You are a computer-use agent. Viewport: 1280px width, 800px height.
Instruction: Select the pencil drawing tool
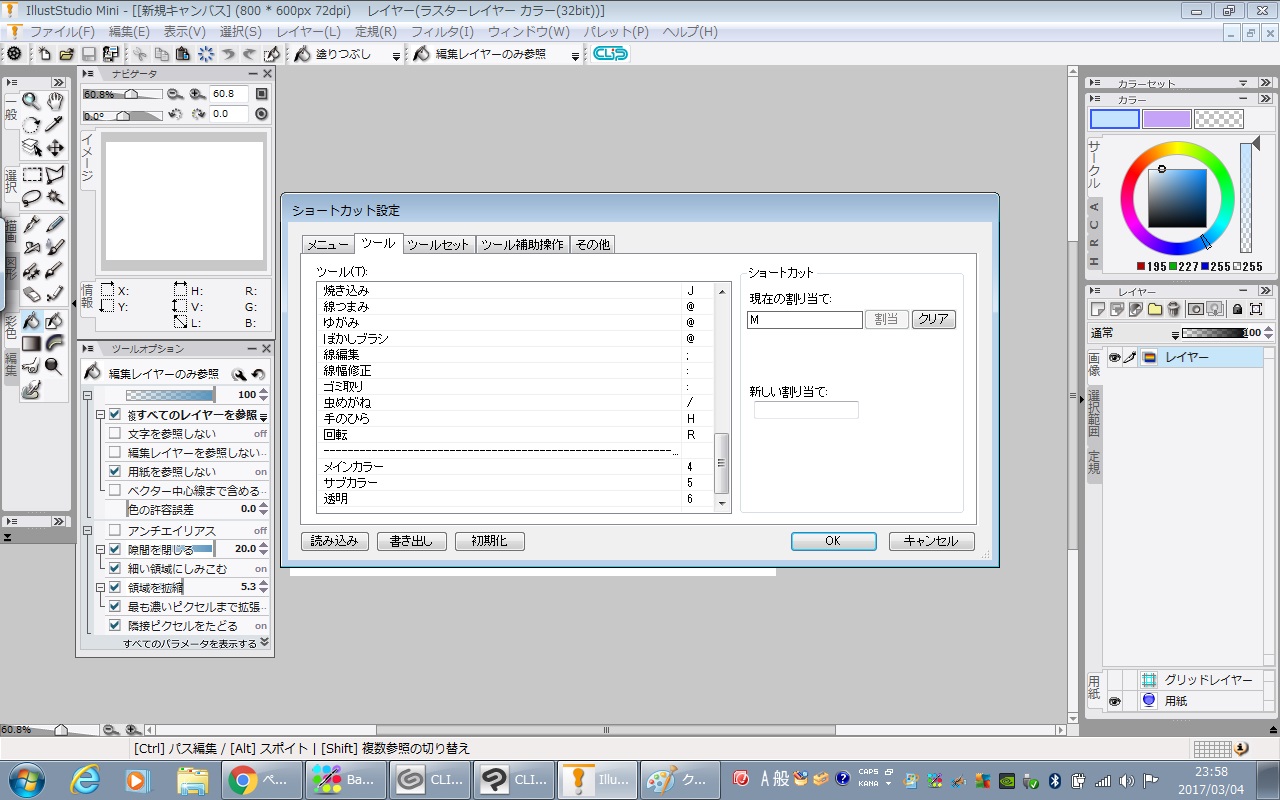click(x=55, y=224)
